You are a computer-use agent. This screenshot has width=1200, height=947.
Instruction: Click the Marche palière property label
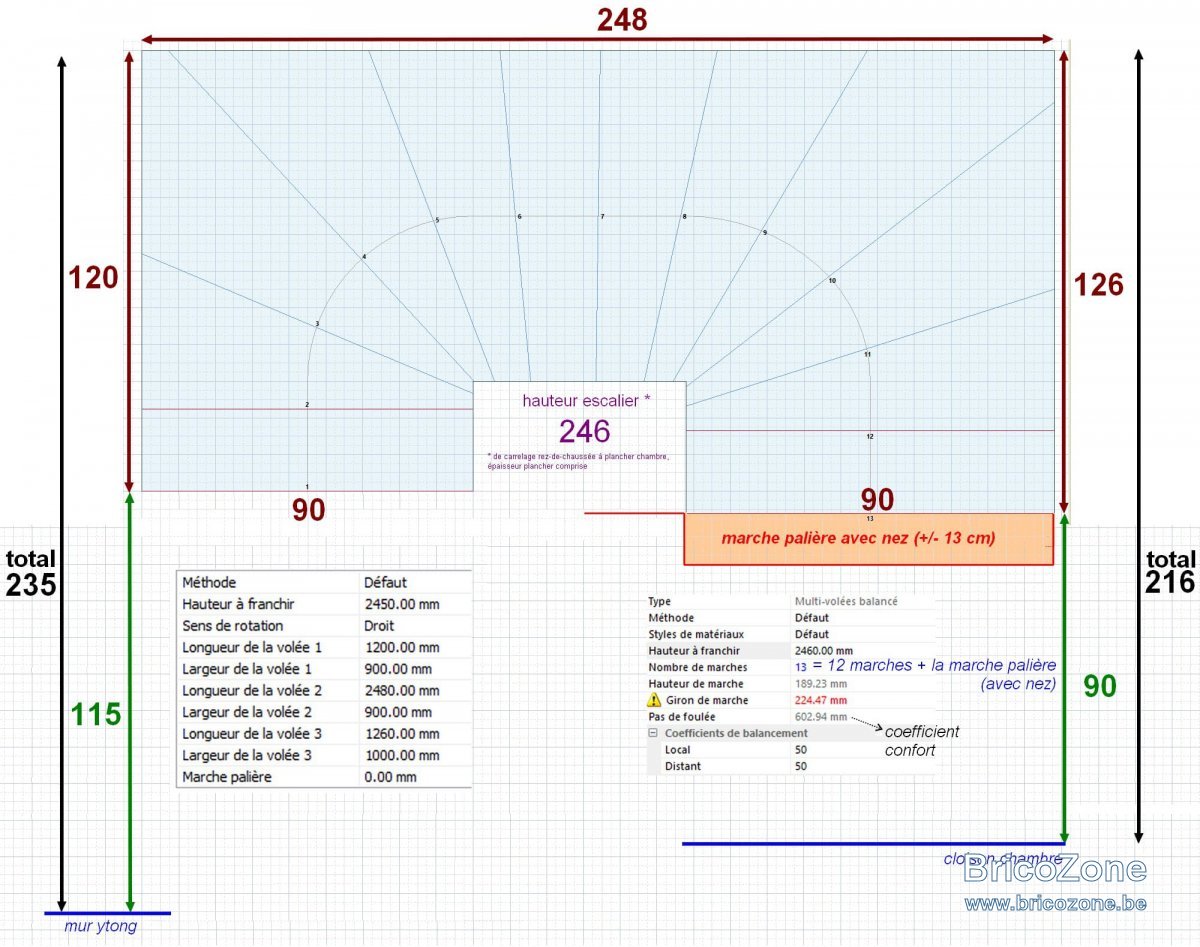pyautogui.click(x=226, y=777)
